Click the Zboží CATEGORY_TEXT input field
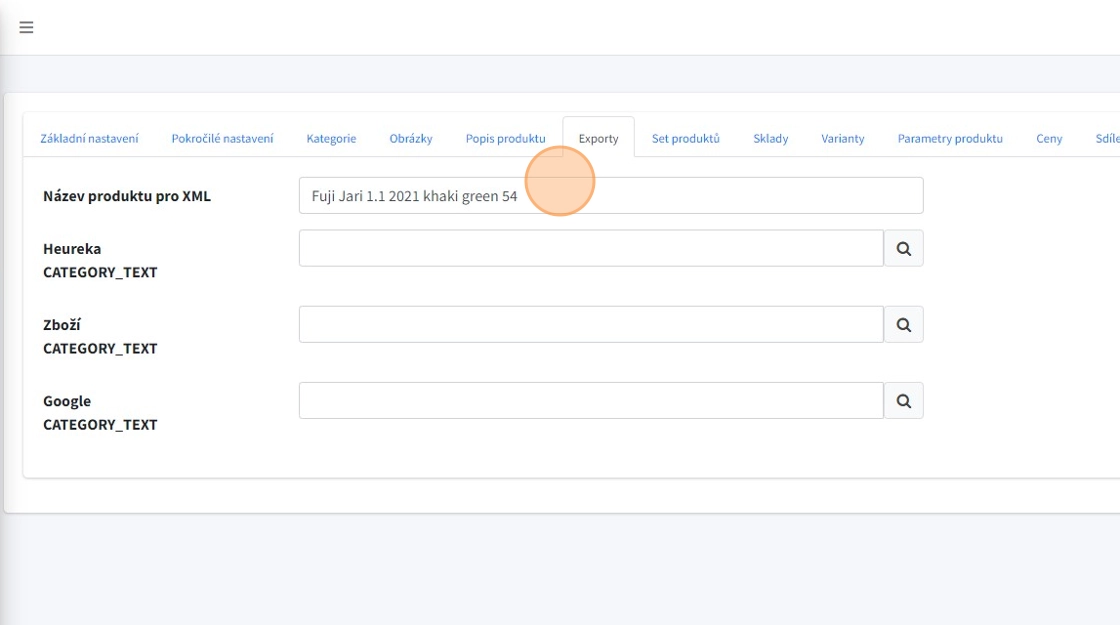Screen dimensions: 1120x625 pyautogui.click(x=590, y=325)
